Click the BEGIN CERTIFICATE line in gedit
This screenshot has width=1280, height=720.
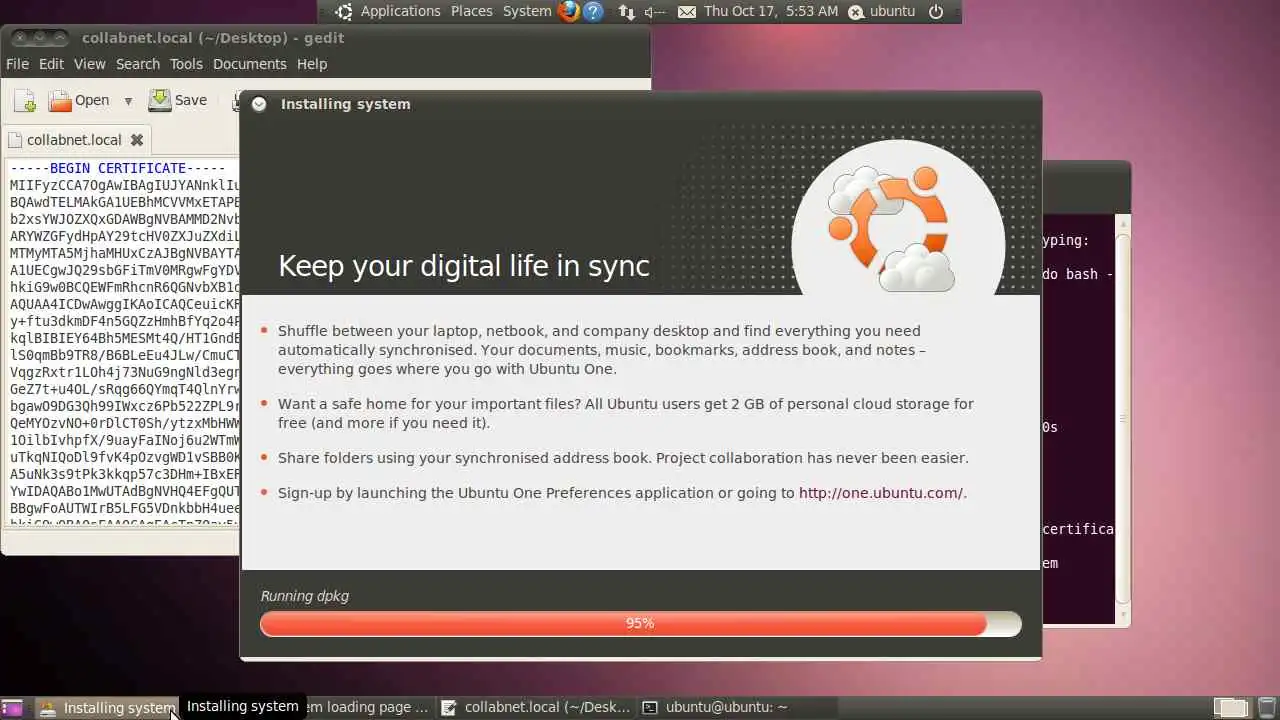(118, 168)
